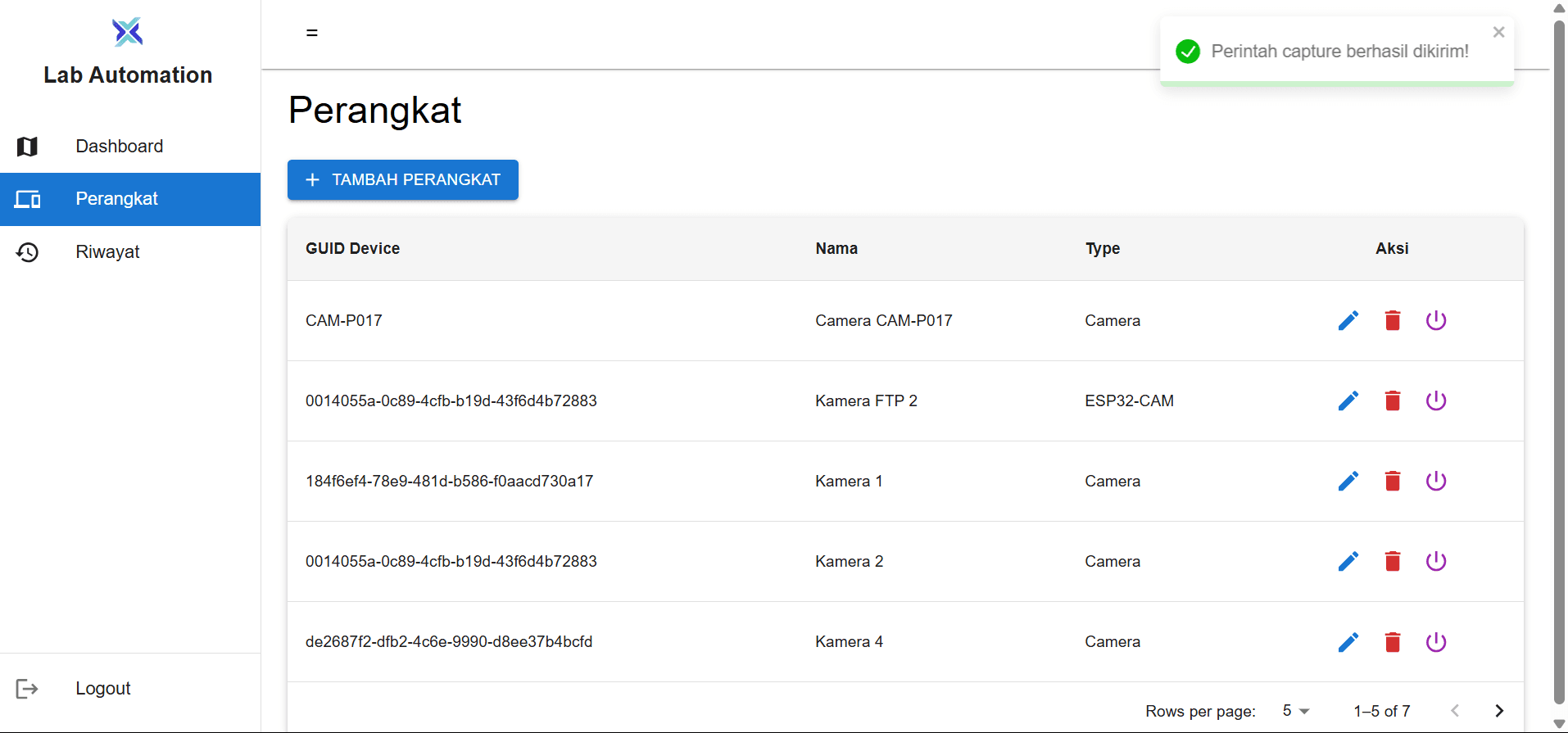The image size is (1568, 733).
Task: Click the vertical page scrollbar
Action: (x=1559, y=360)
